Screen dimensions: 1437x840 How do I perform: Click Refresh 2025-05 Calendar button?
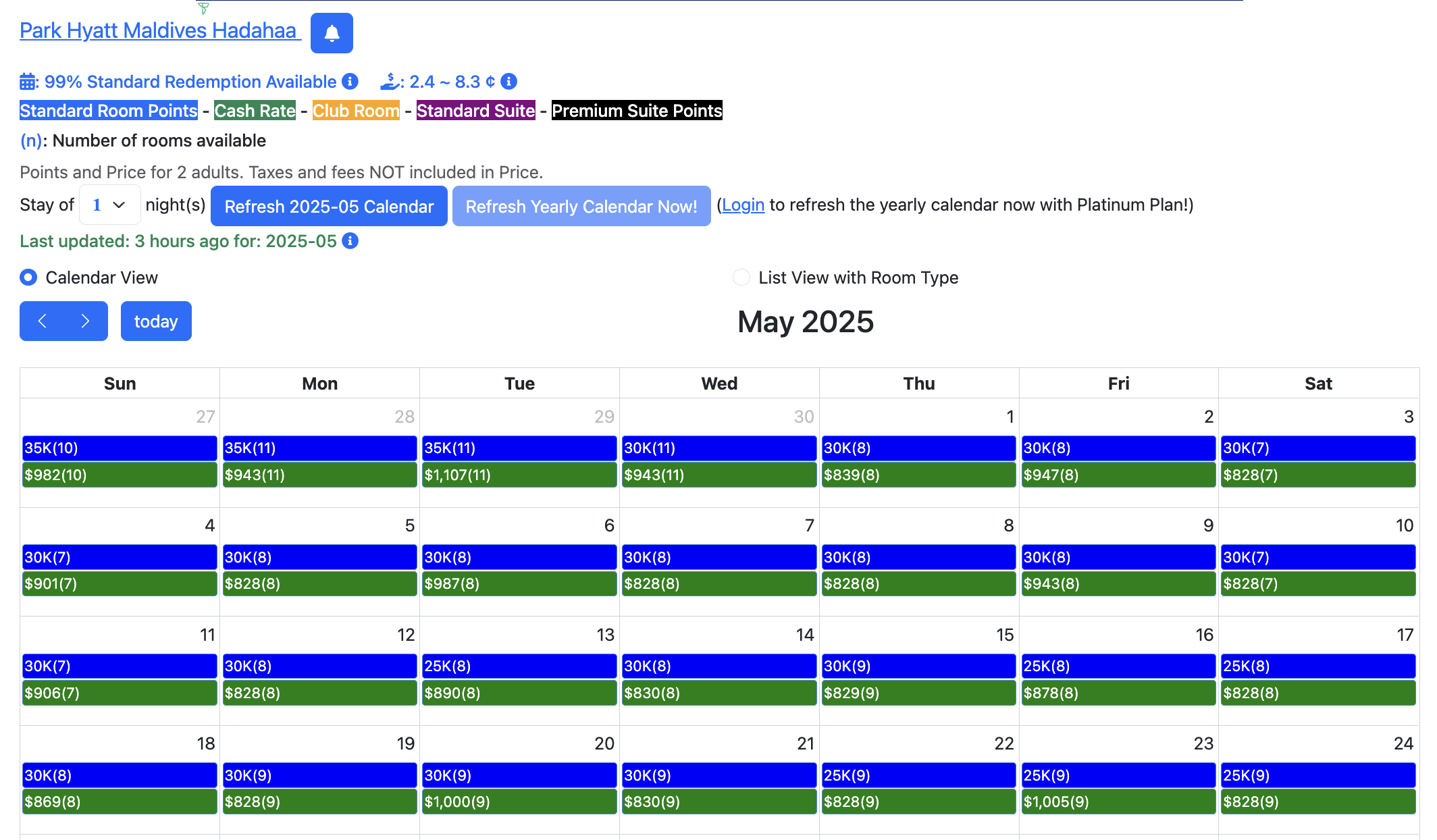tap(329, 206)
